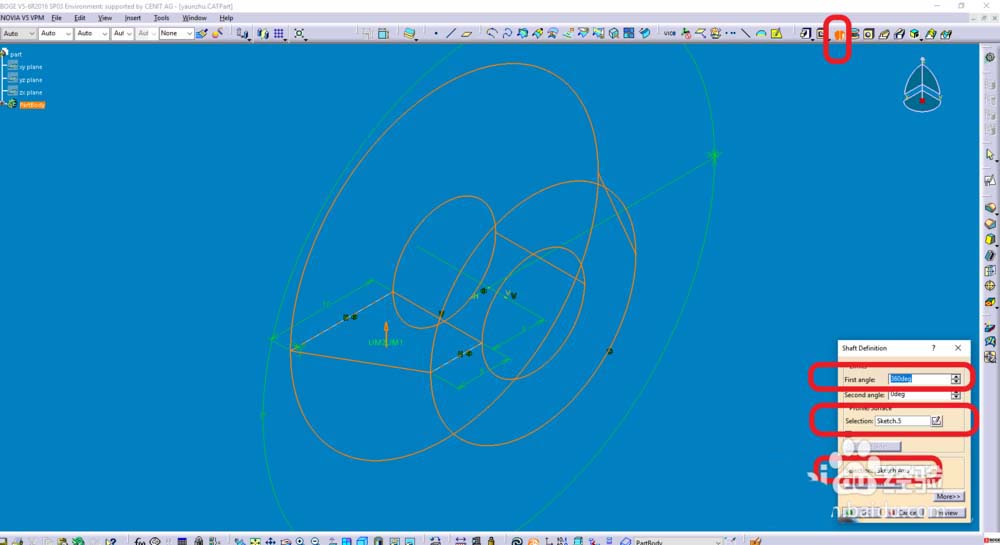Open the first Auto graphic properties dropdown
The height and width of the screenshot is (545, 1000).
click(x=18, y=33)
